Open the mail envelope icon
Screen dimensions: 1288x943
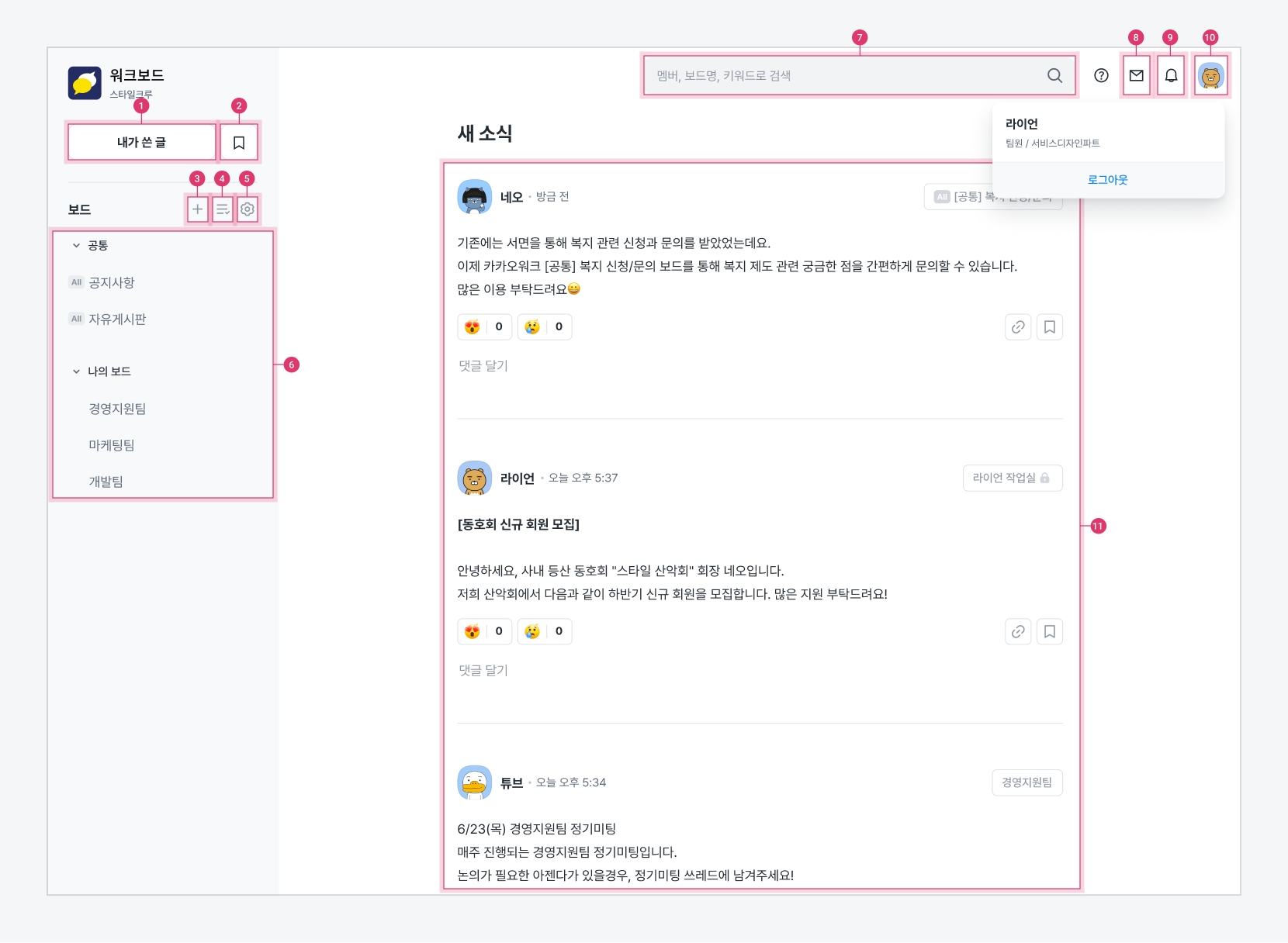click(x=1136, y=76)
